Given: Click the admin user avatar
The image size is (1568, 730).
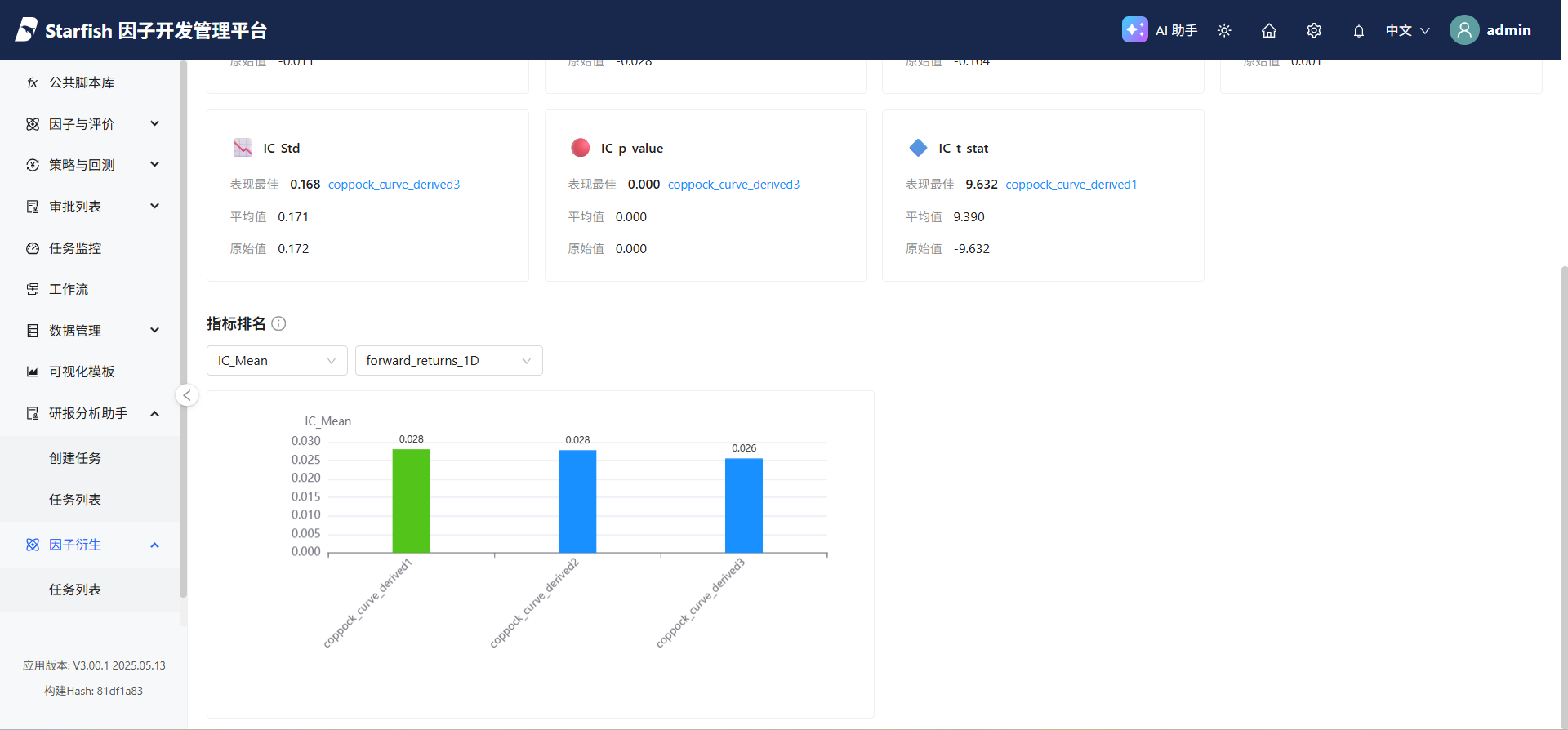Looking at the screenshot, I should coord(1464,30).
